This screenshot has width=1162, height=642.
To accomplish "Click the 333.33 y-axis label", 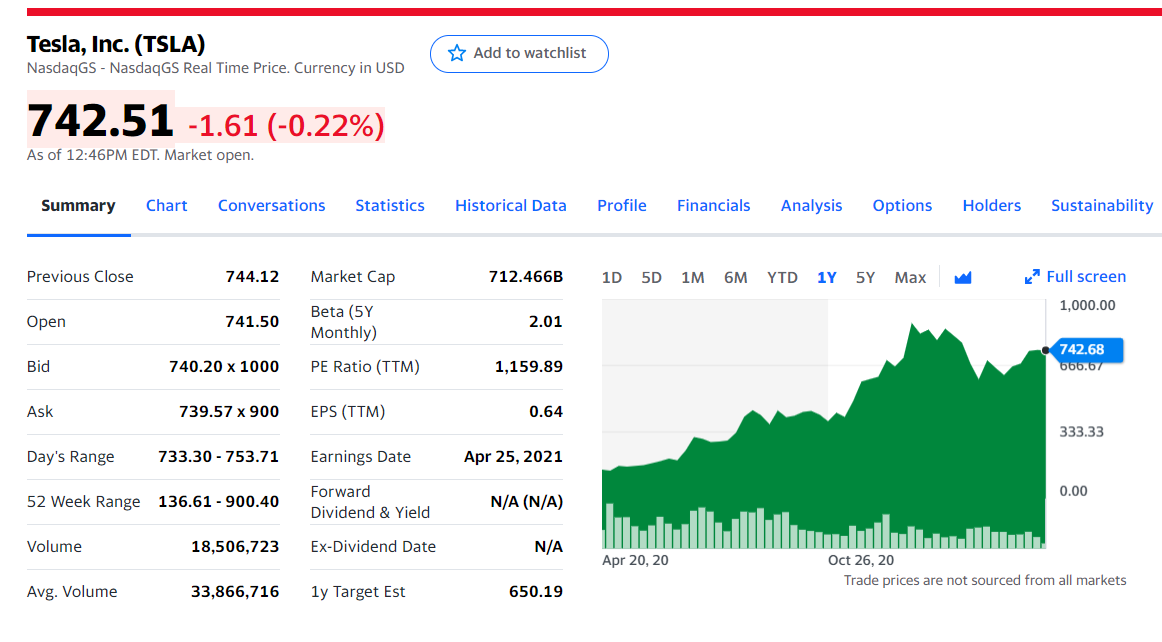I will pyautogui.click(x=1081, y=431).
